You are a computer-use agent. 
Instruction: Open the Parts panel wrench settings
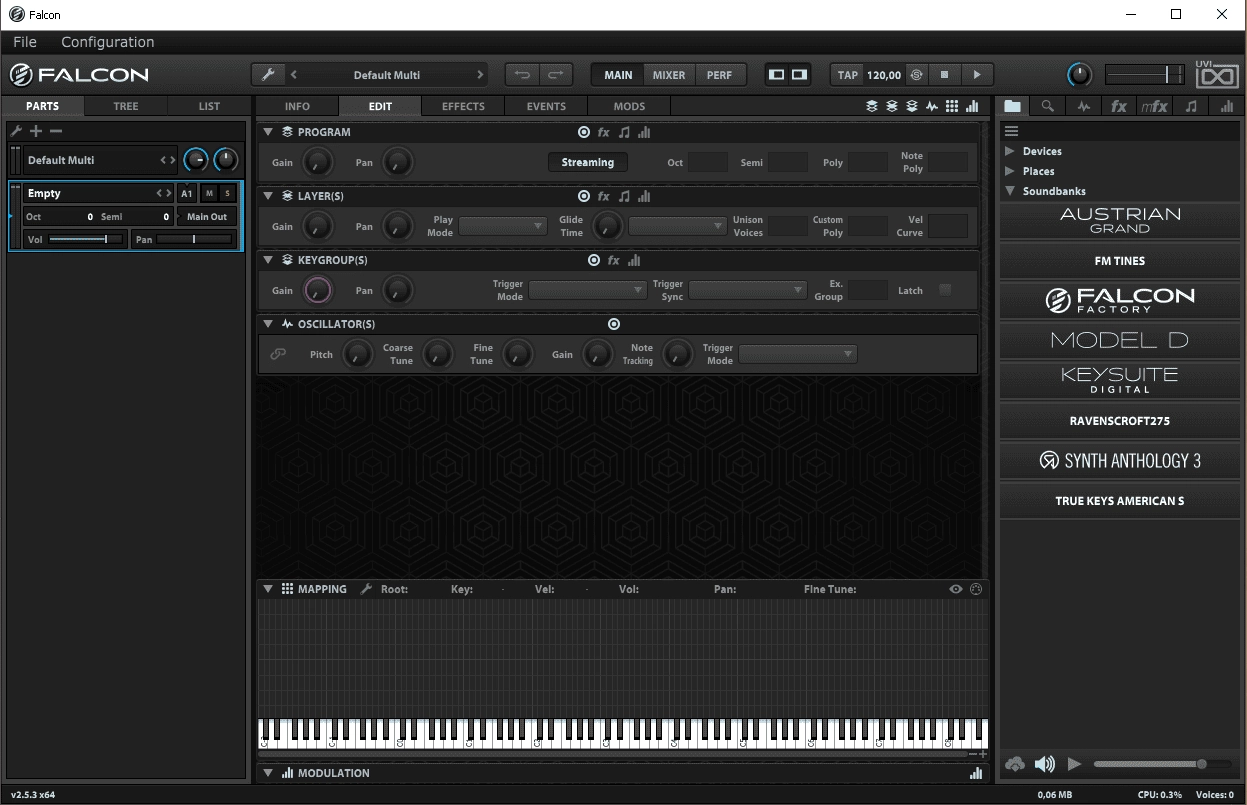pos(16,131)
